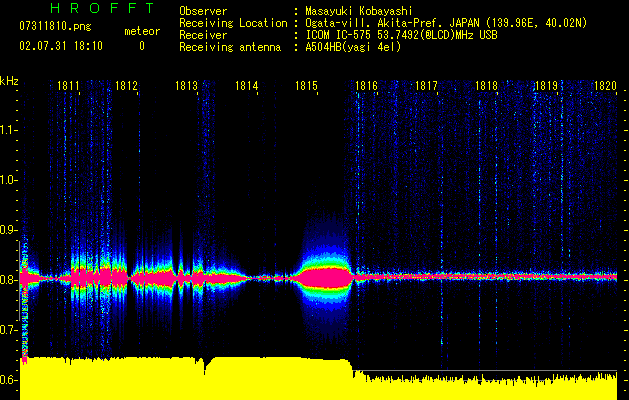Click the meteor count value 0
629x400 pixels.
[142, 46]
